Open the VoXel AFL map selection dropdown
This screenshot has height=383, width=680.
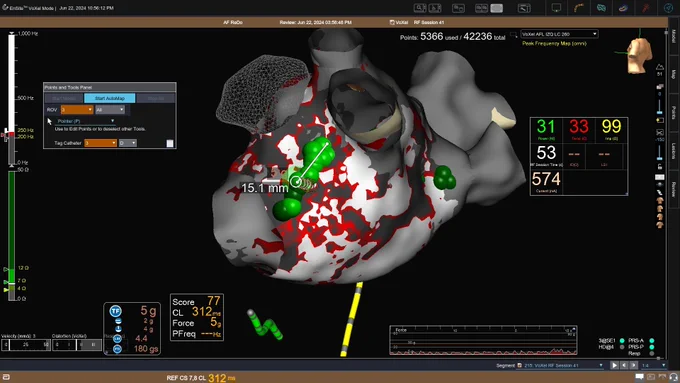click(x=559, y=34)
